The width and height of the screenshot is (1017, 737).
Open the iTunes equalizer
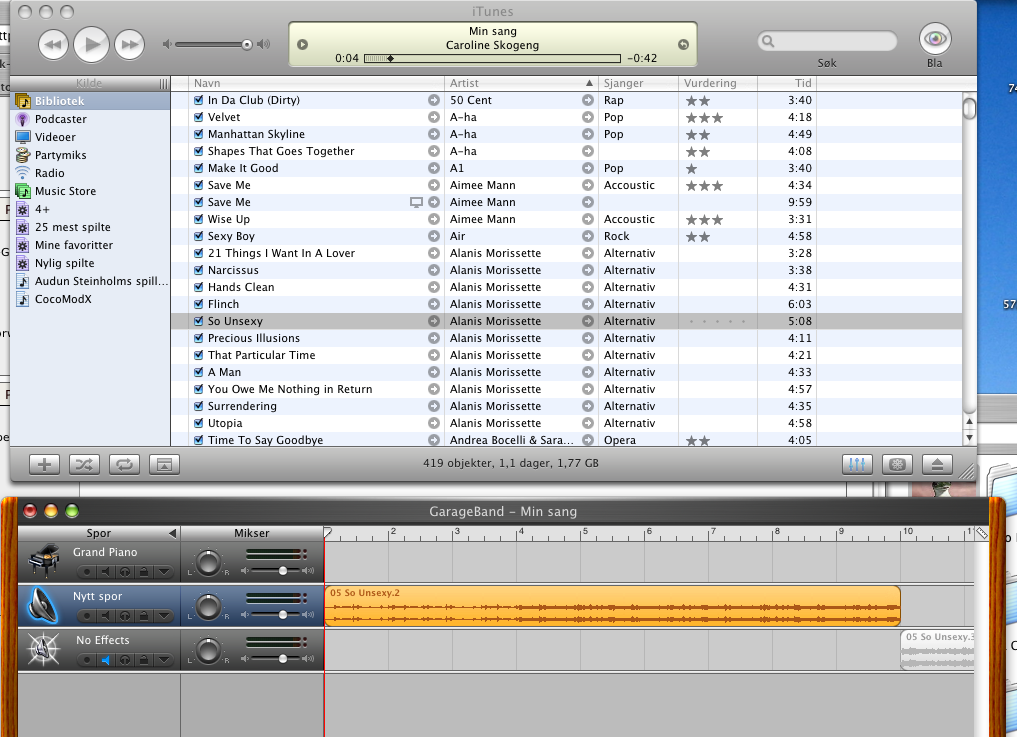pyautogui.click(x=857, y=464)
